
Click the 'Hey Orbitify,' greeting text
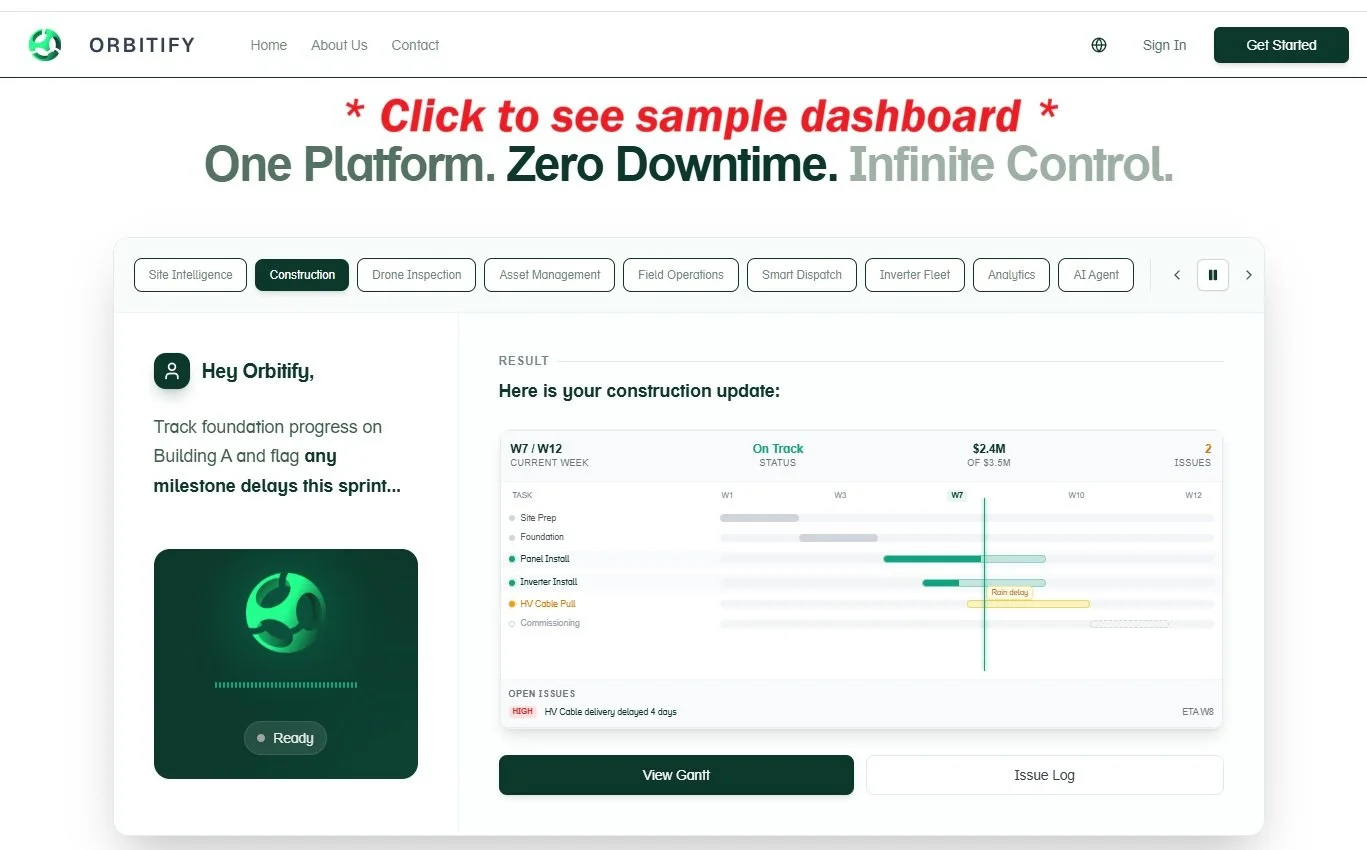tap(258, 371)
